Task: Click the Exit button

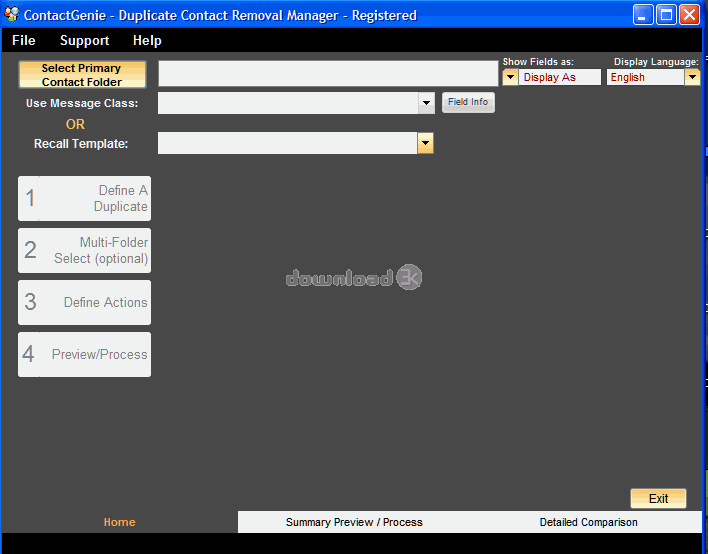Action: (658, 498)
